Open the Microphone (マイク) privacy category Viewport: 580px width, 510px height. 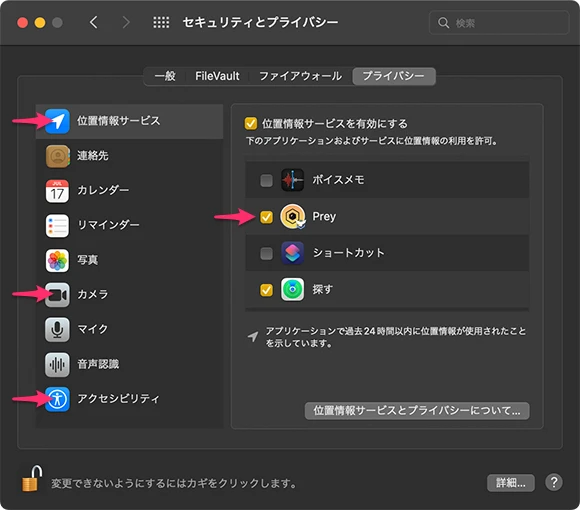tap(129, 329)
